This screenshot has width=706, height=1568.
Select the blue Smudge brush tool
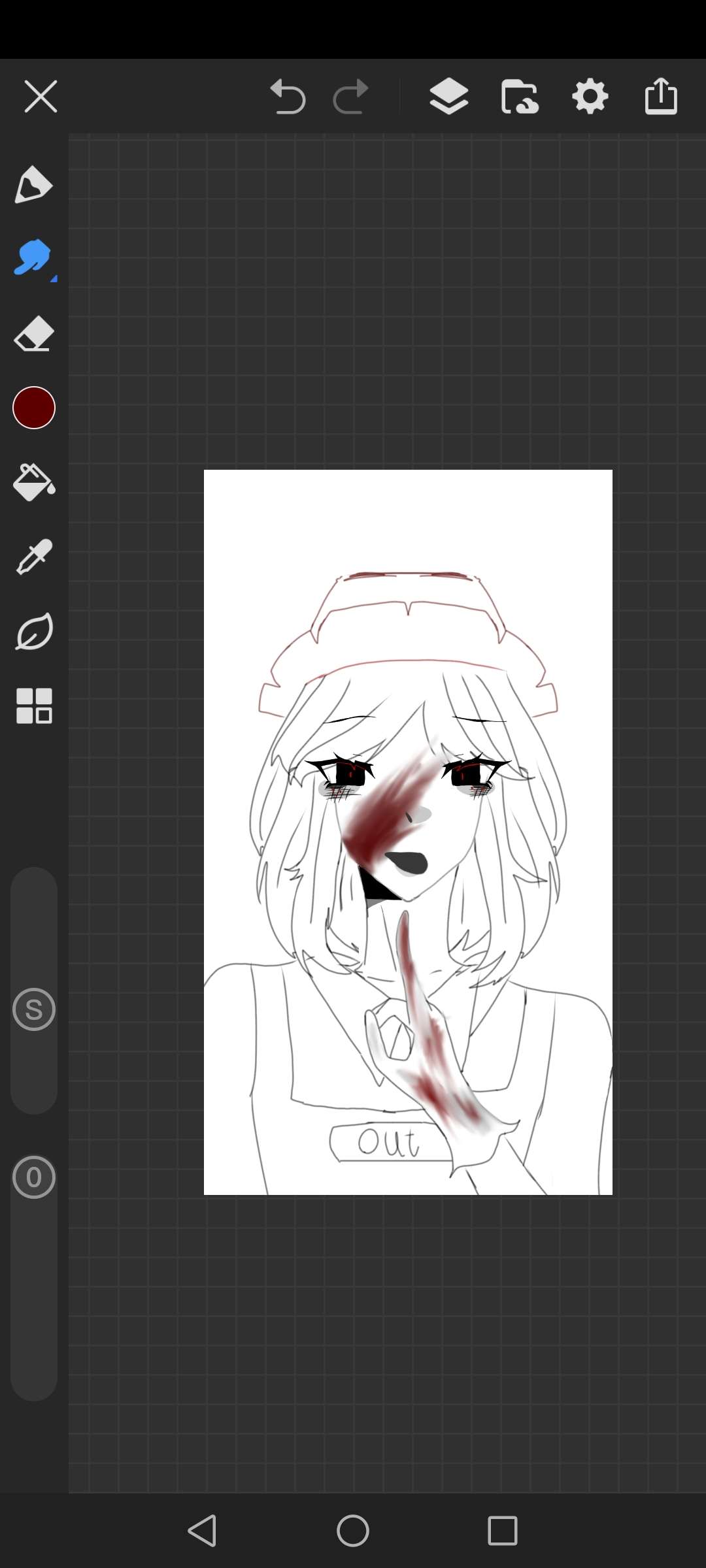click(x=33, y=258)
